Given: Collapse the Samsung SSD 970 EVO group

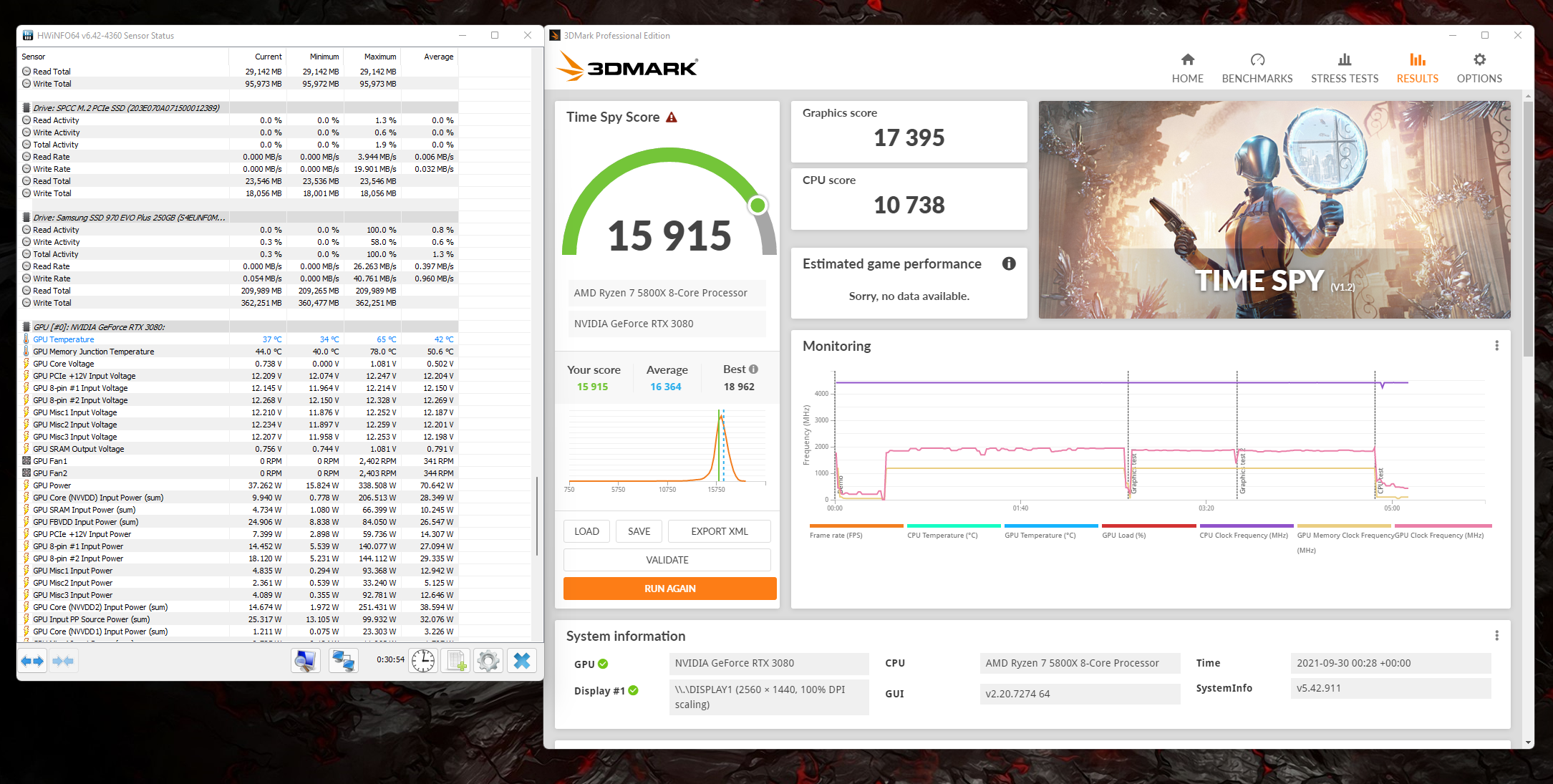Looking at the screenshot, I should click(x=130, y=218).
